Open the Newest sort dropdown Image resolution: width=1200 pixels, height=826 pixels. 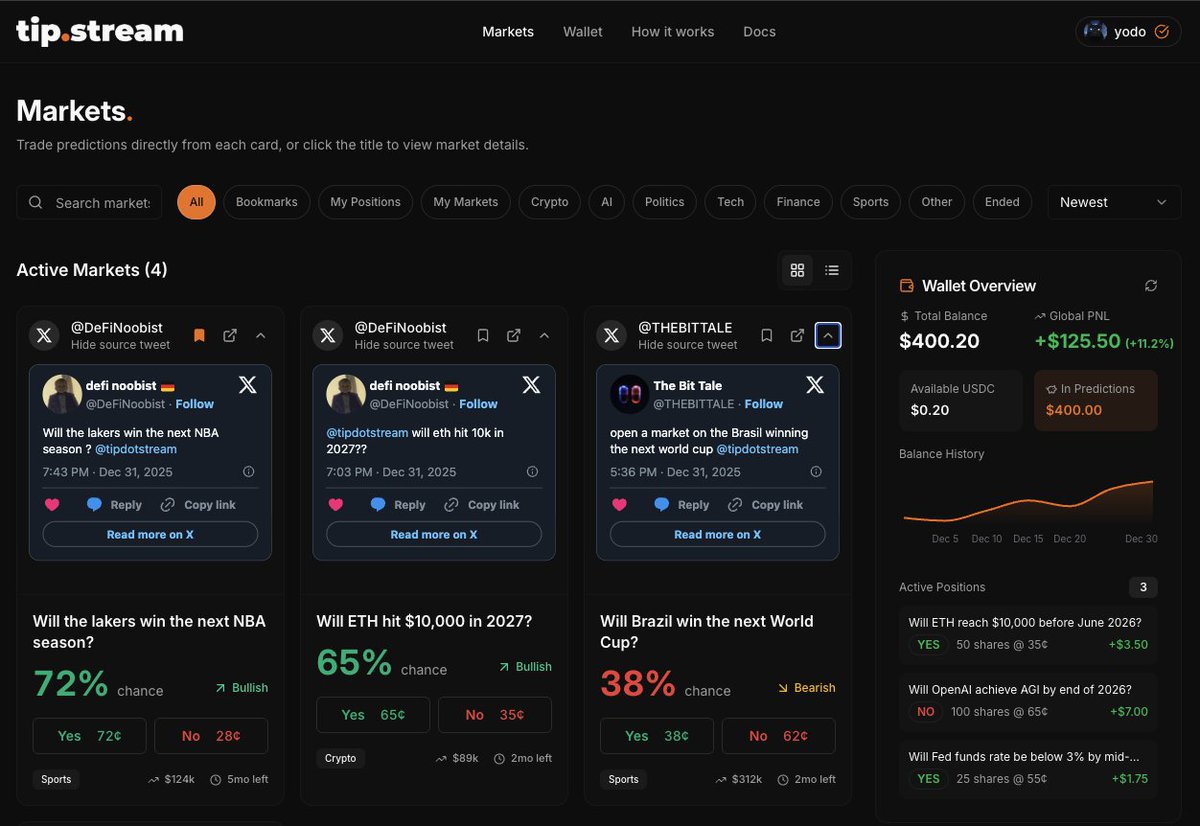pos(1114,202)
